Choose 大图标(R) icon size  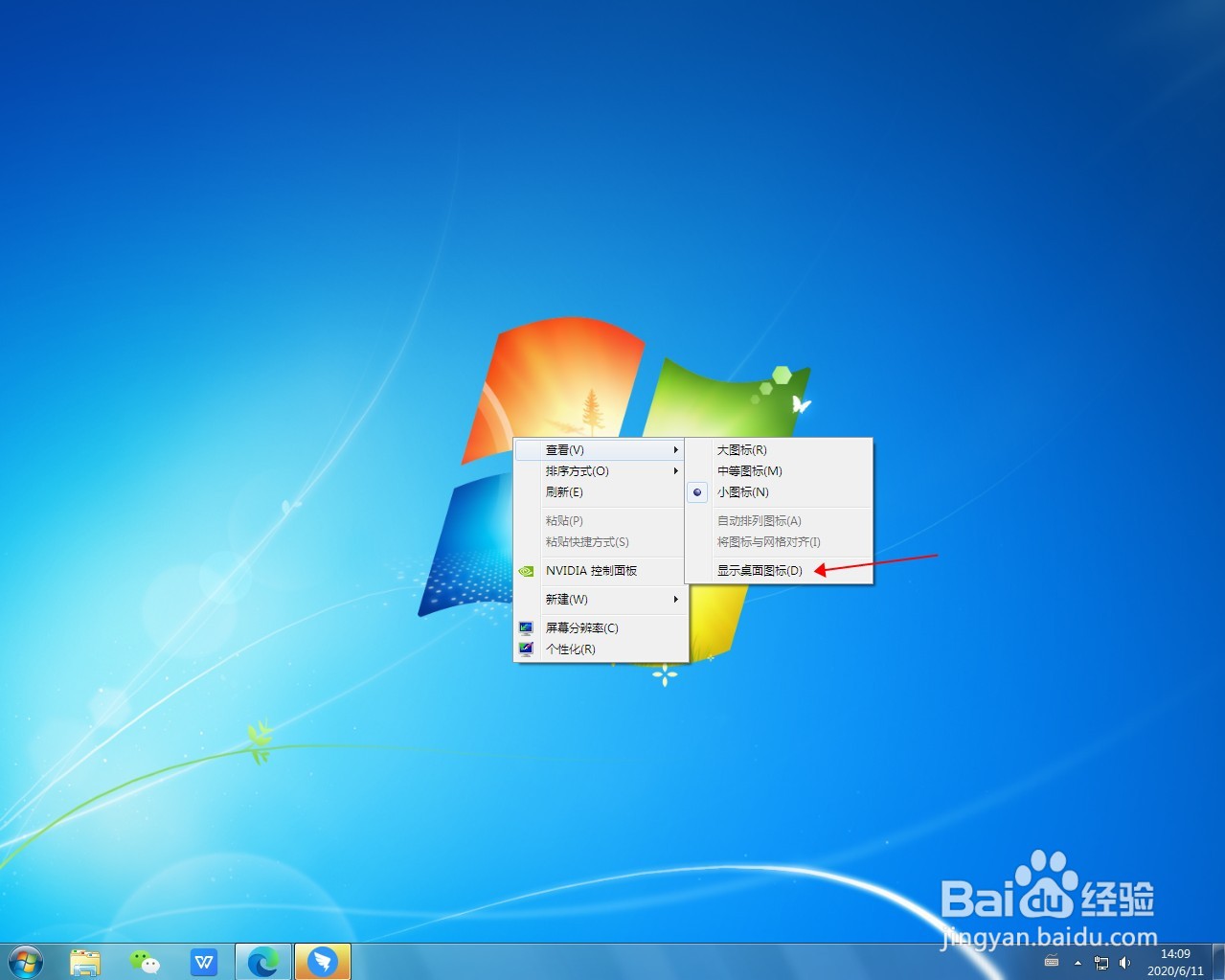tap(779, 450)
